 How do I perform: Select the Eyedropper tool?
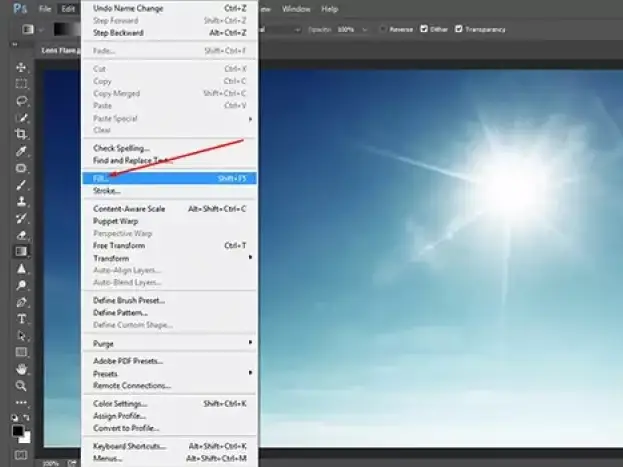[x=21, y=151]
